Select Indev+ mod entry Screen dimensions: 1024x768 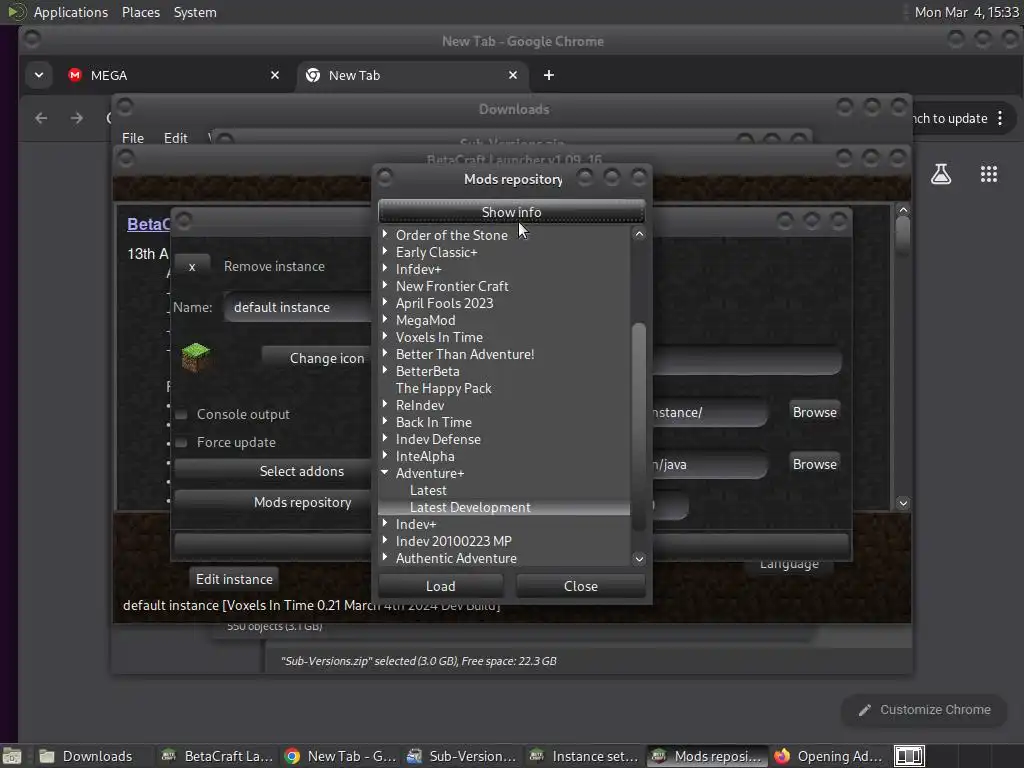tap(415, 524)
